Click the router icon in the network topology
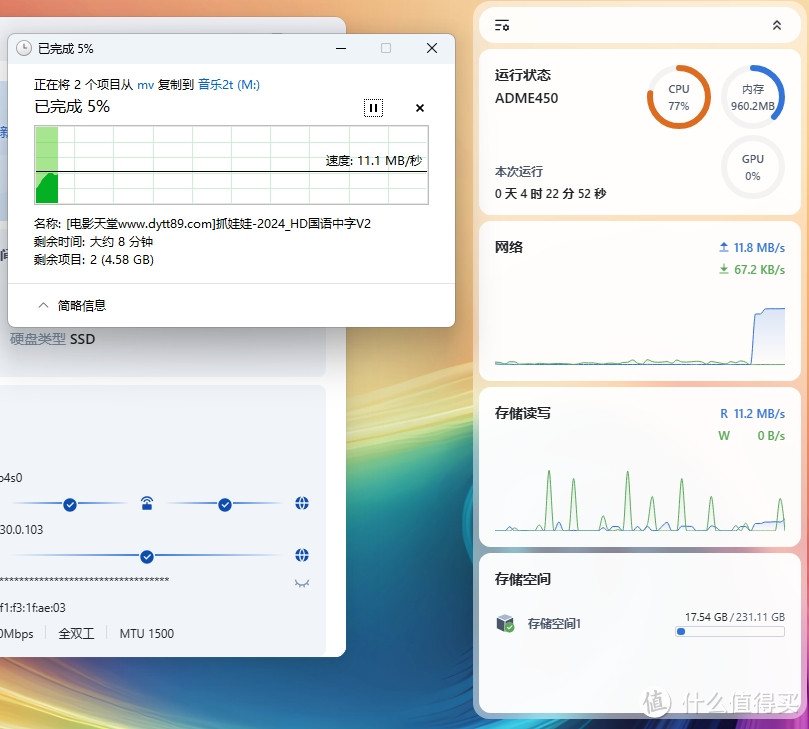The height and width of the screenshot is (729, 809). [x=147, y=505]
